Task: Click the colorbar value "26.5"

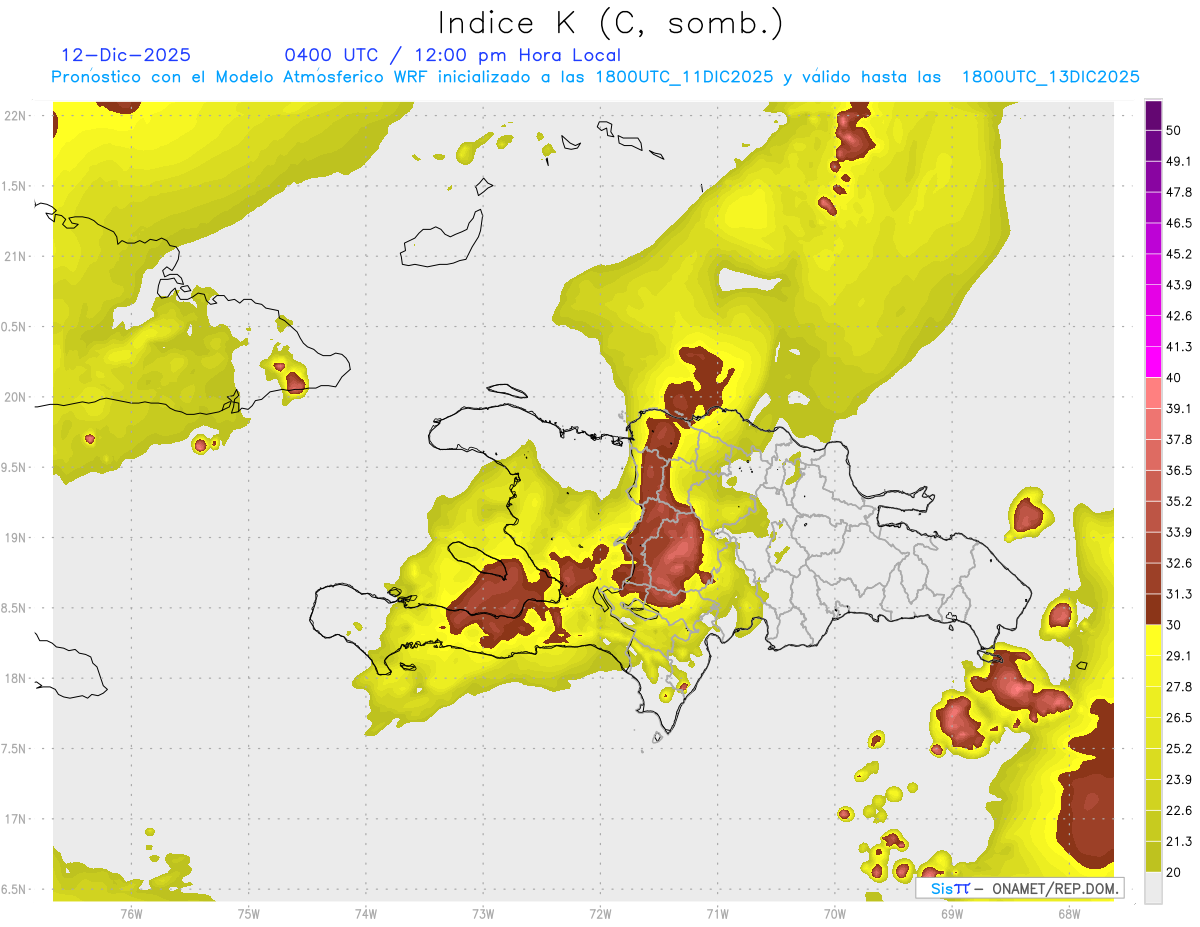Action: 1179,718
